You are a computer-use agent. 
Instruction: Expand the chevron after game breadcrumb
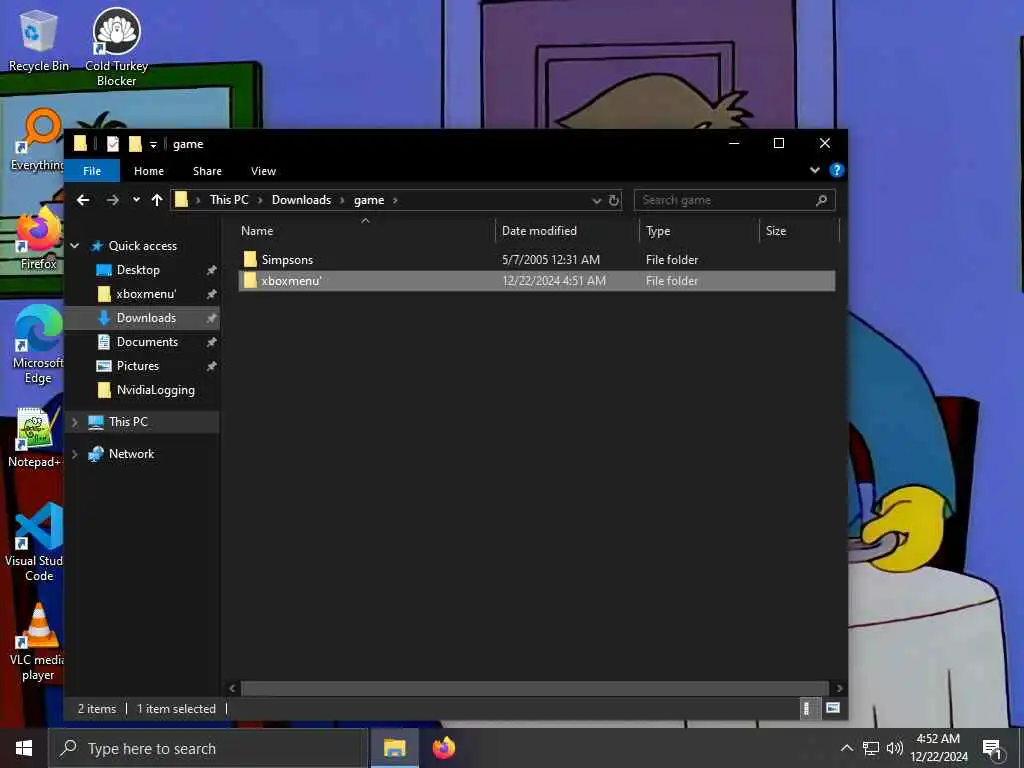(x=395, y=200)
